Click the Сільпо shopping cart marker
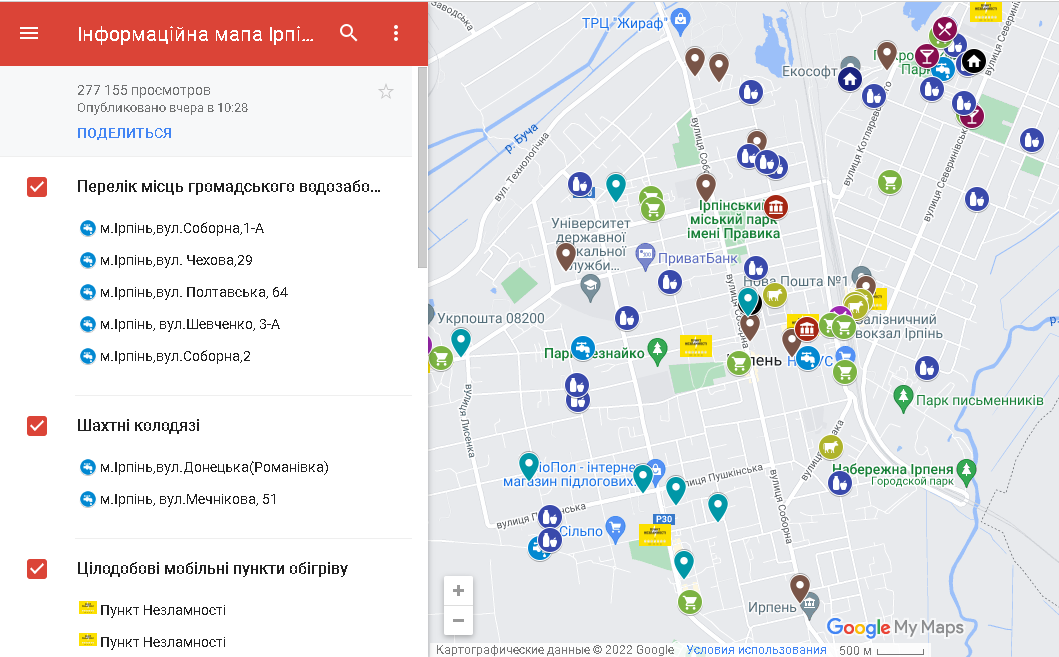Screen dimensions: 1059x657 pyautogui.click(x=615, y=529)
